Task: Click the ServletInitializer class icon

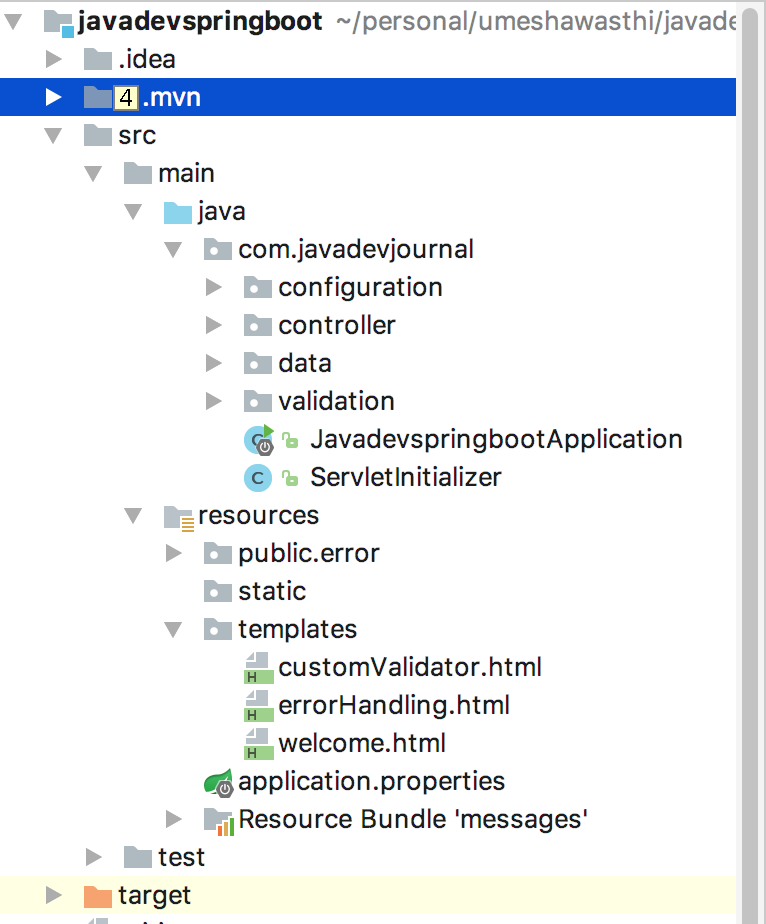Action: (x=258, y=478)
